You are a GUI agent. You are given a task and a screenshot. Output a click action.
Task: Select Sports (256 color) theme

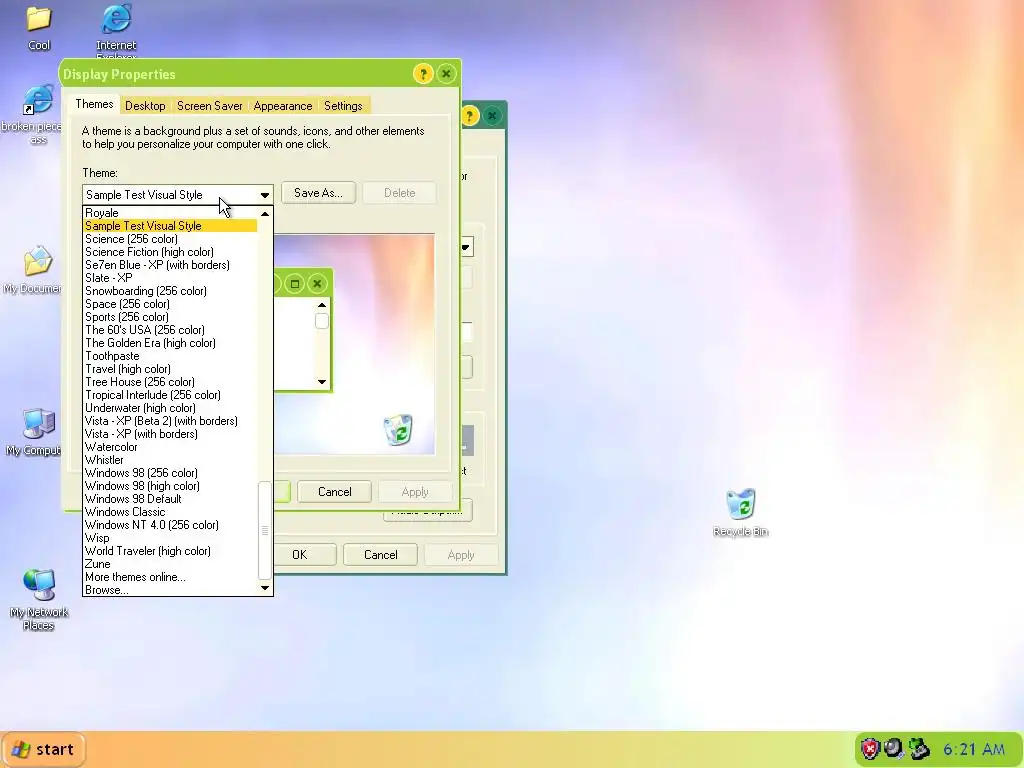170,317
